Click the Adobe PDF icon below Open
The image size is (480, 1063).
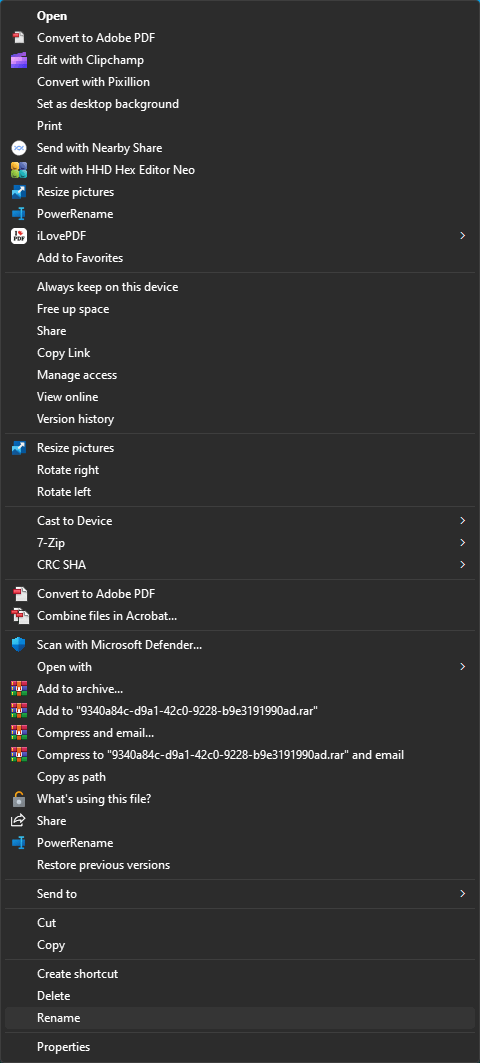pos(19,38)
